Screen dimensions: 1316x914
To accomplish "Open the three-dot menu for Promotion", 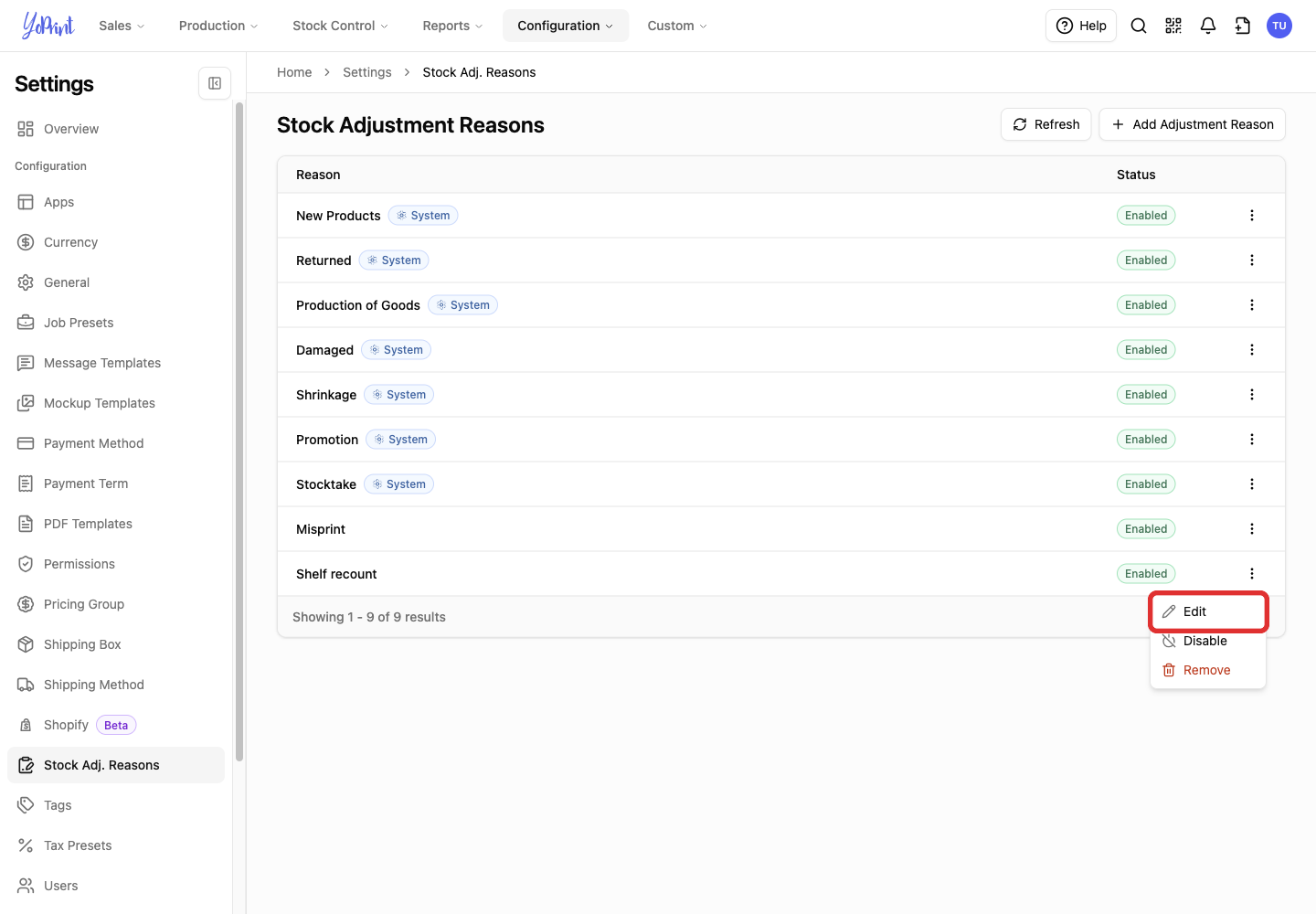I will pos(1252,440).
